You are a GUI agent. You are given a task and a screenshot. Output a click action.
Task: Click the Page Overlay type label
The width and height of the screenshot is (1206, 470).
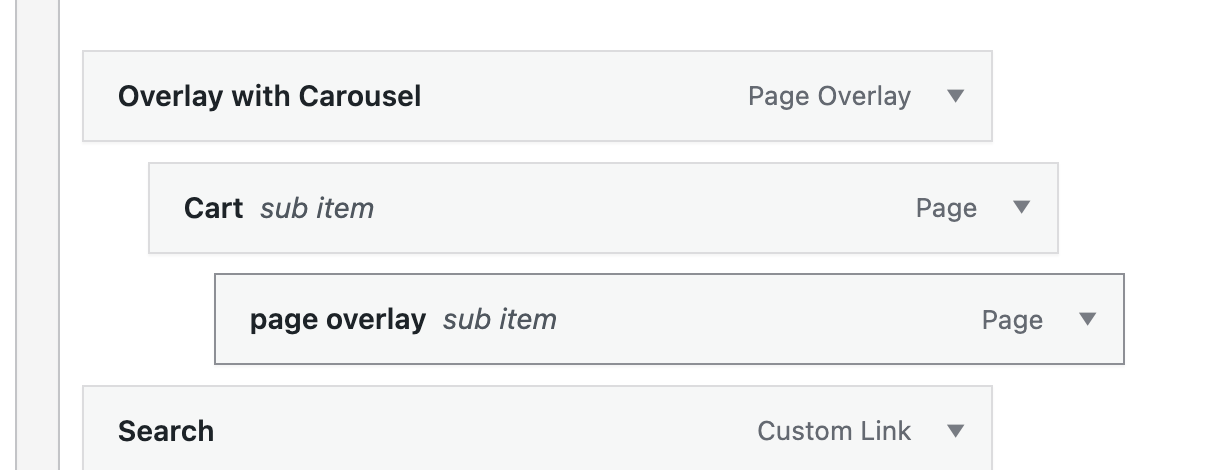click(x=829, y=97)
